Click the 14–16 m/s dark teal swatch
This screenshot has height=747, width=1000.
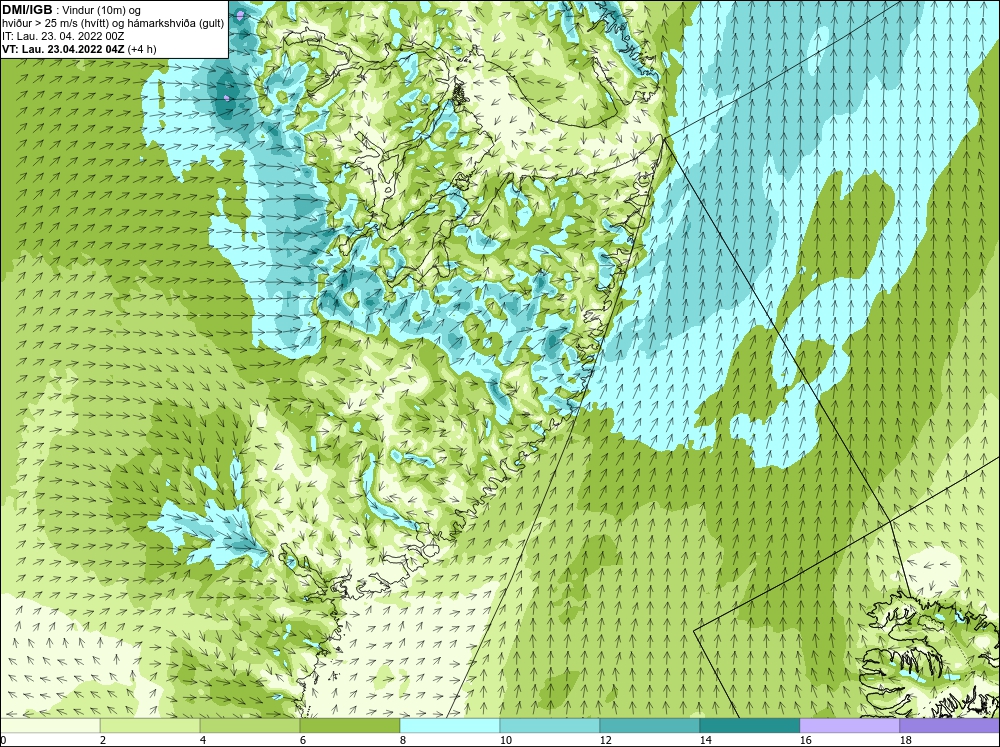click(749, 726)
